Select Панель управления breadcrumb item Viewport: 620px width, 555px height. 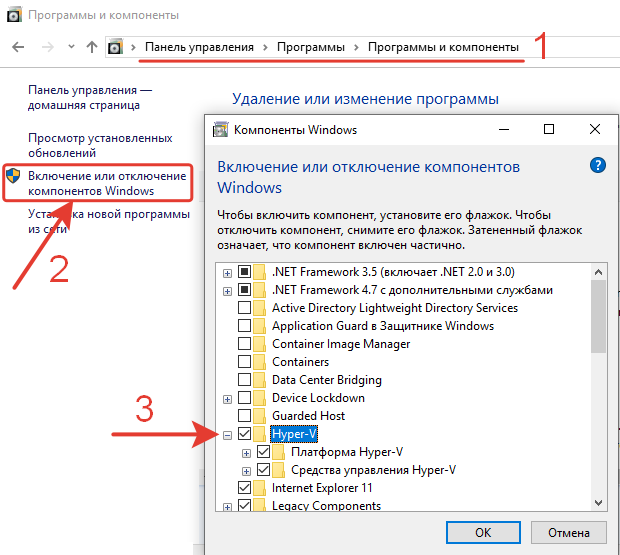tap(199, 47)
